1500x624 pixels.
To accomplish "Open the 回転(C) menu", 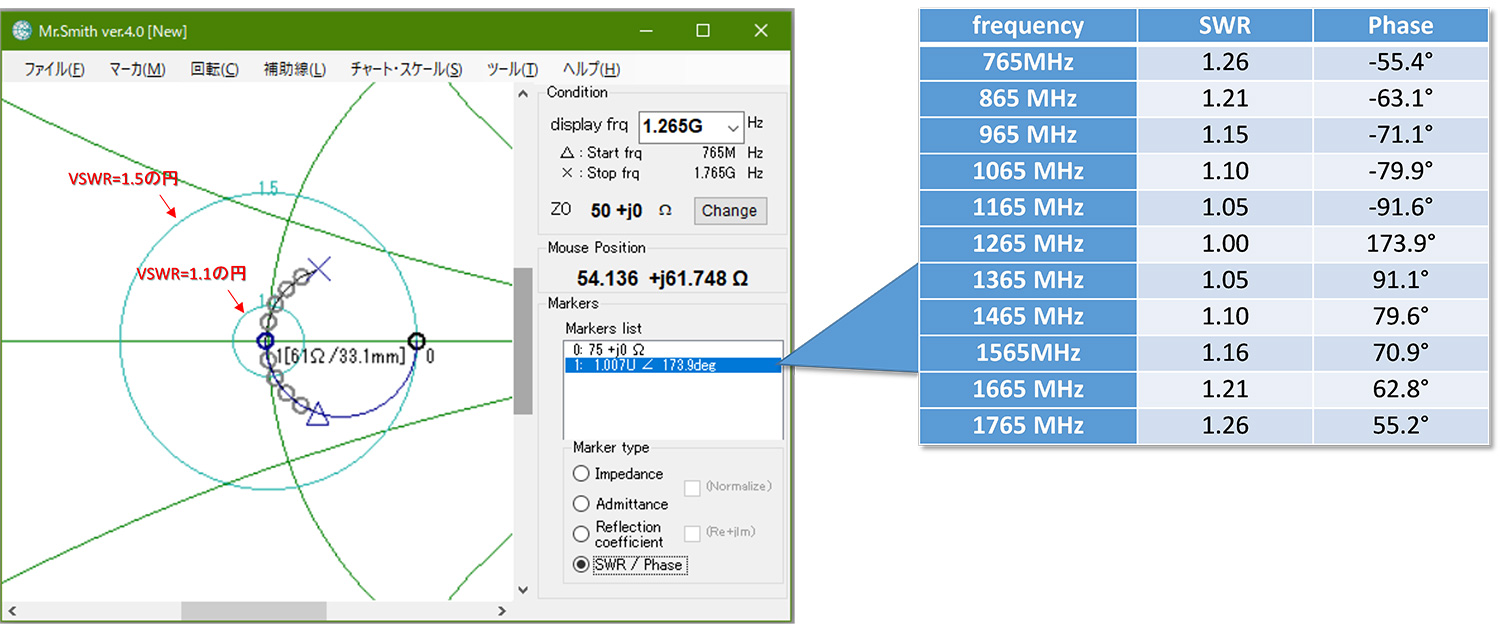I will click(214, 69).
